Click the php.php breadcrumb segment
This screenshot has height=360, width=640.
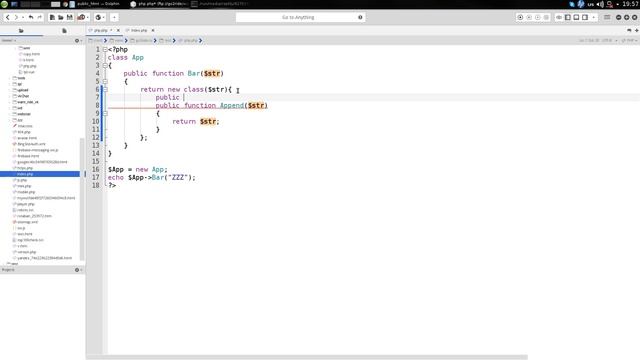190,40
